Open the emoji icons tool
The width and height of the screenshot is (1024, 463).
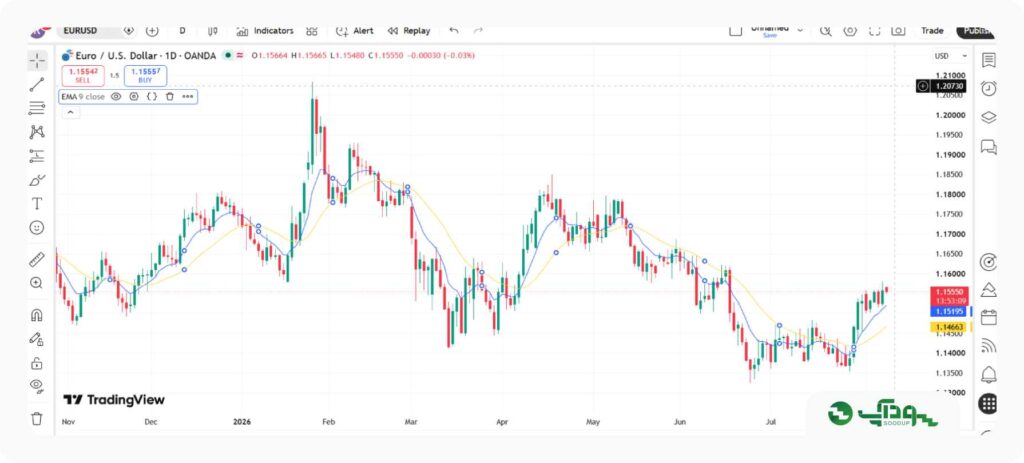[x=37, y=227]
